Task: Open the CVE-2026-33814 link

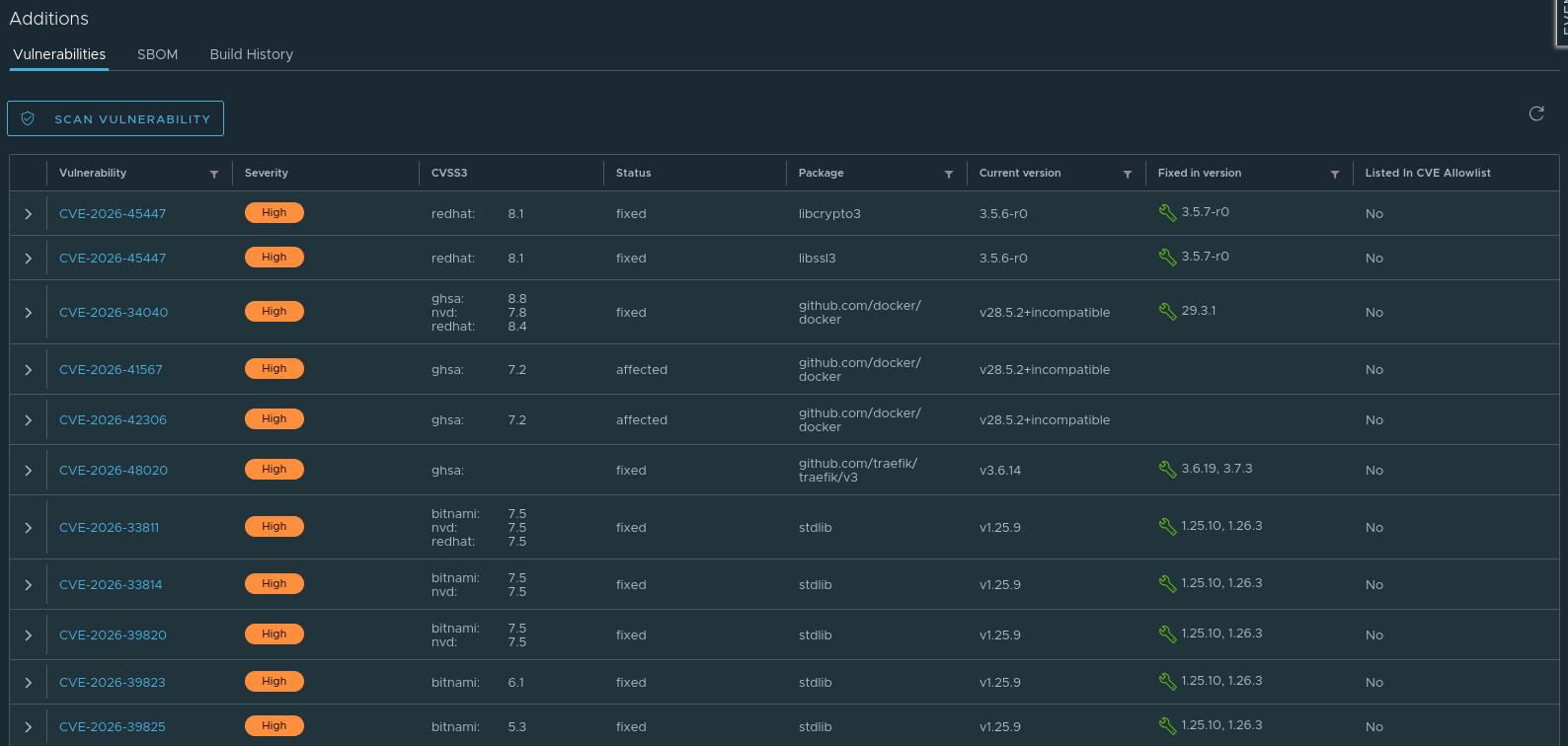Action: click(111, 584)
